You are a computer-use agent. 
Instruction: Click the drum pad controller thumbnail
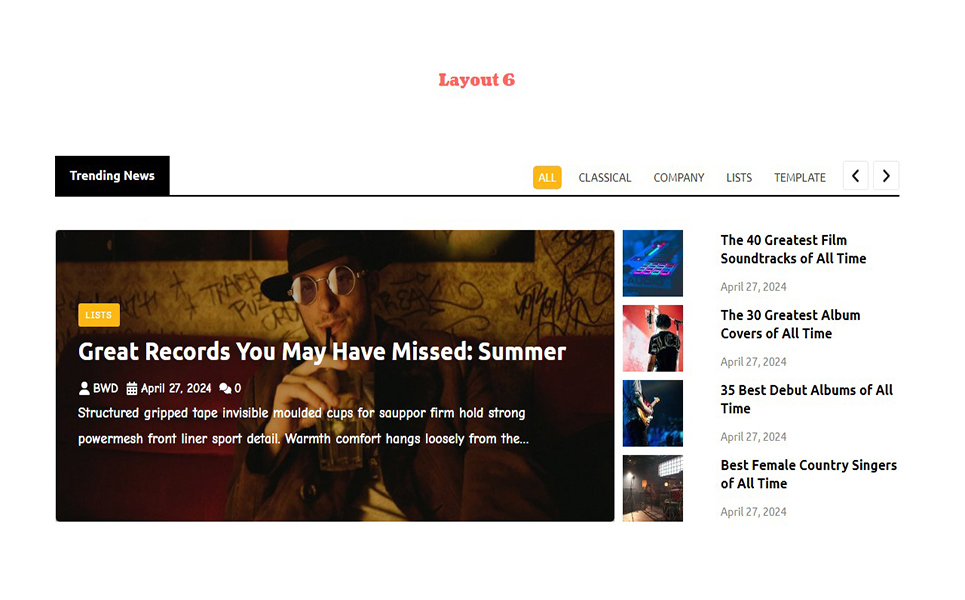(652, 263)
